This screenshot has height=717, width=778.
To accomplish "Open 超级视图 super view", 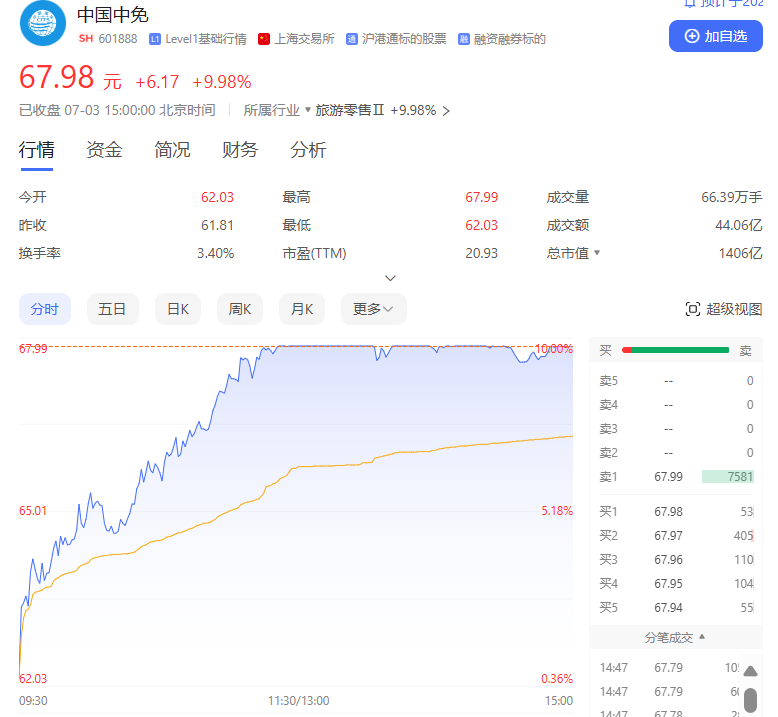I will pos(724,309).
